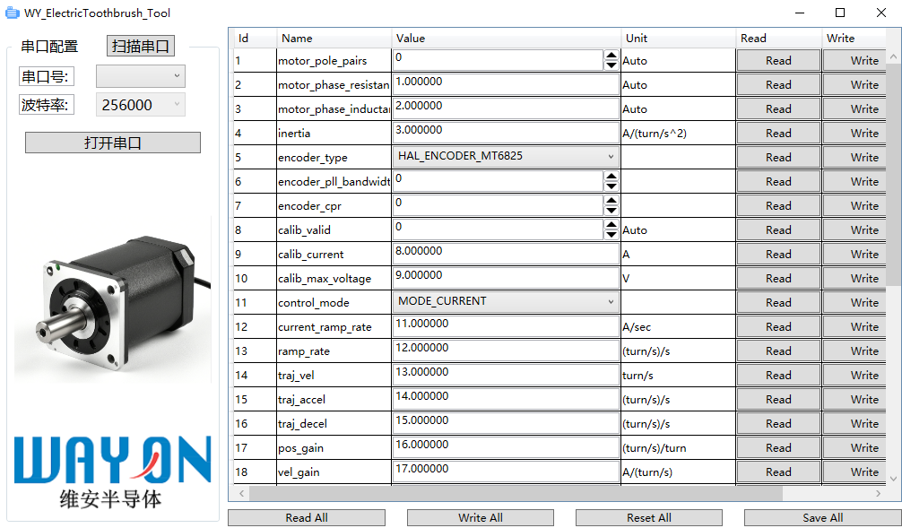Click the 打开串口 open port button

click(x=112, y=143)
